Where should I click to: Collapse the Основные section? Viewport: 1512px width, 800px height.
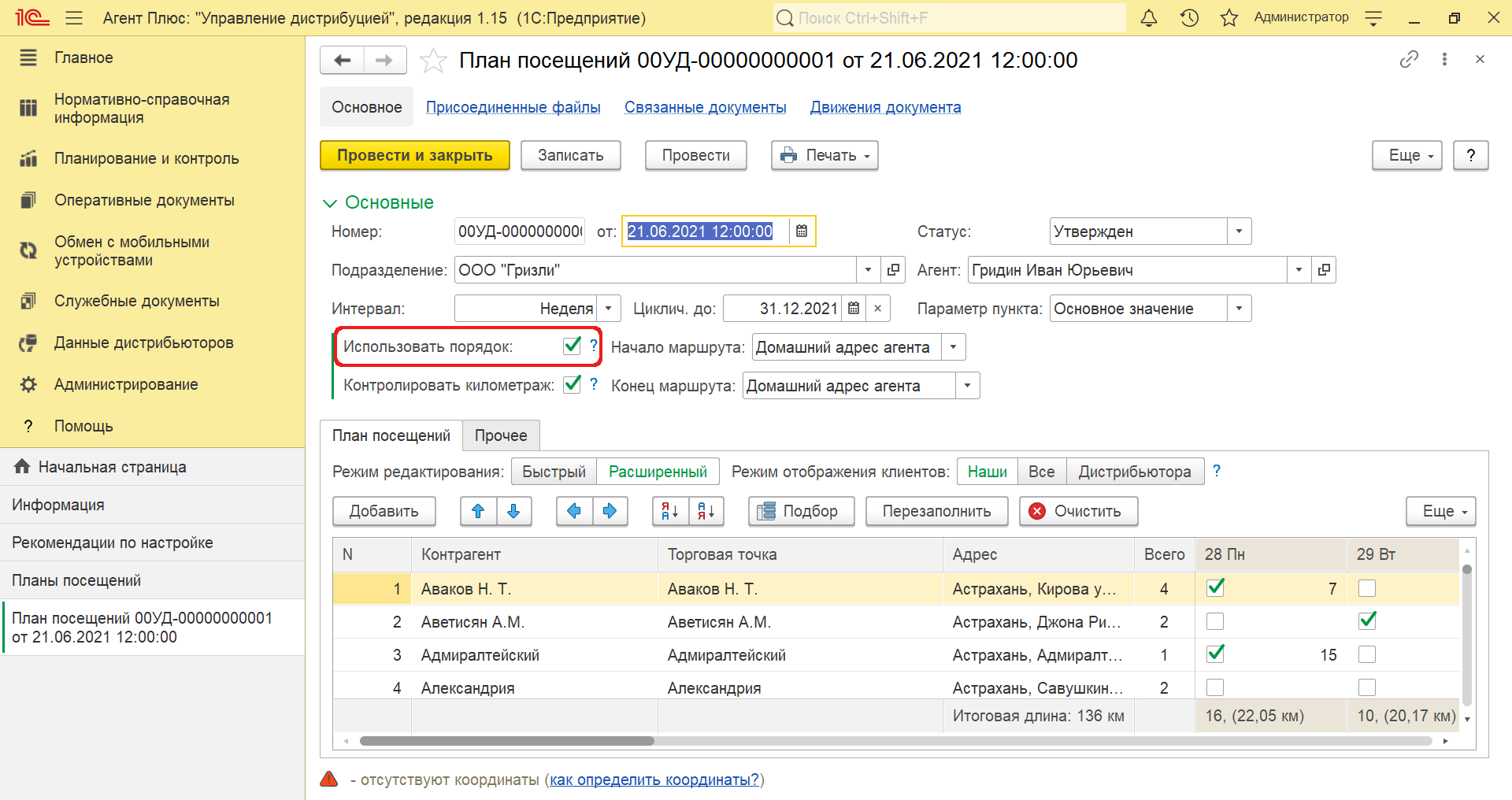330,203
